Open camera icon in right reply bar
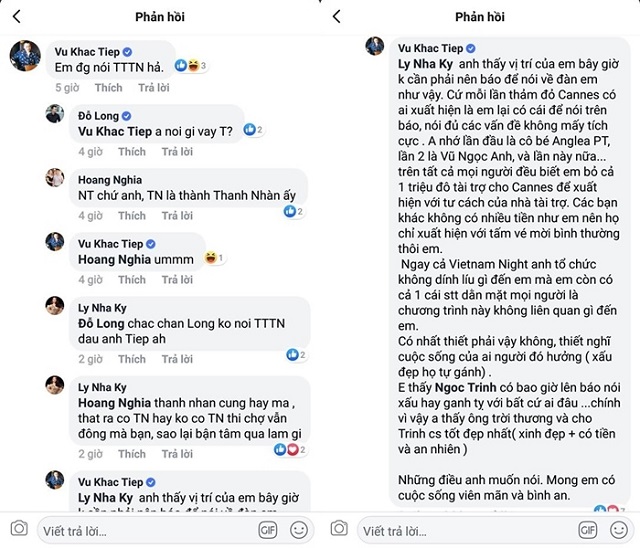The height and width of the screenshot is (548, 640). pos(339,529)
